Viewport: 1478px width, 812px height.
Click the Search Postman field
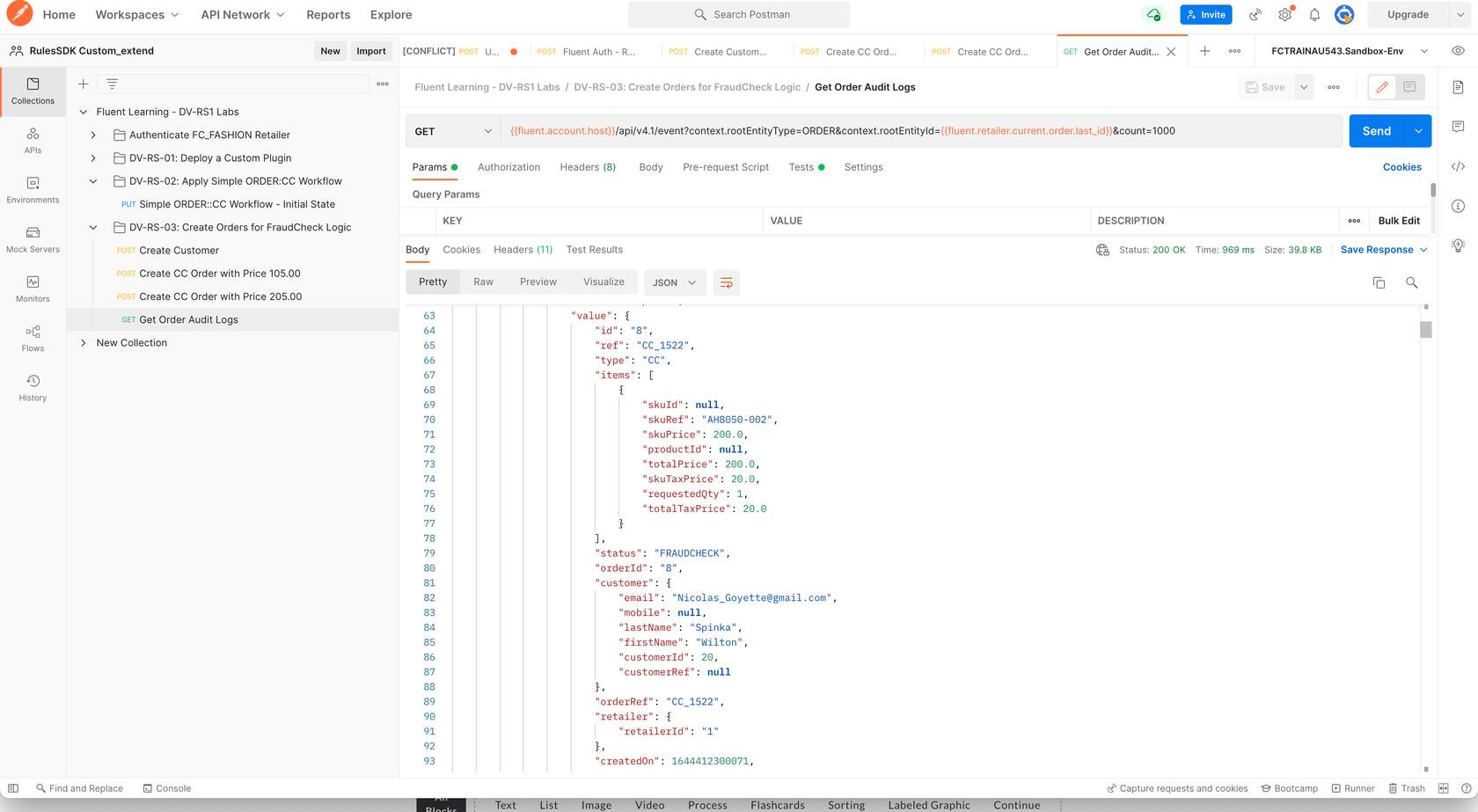click(x=739, y=15)
